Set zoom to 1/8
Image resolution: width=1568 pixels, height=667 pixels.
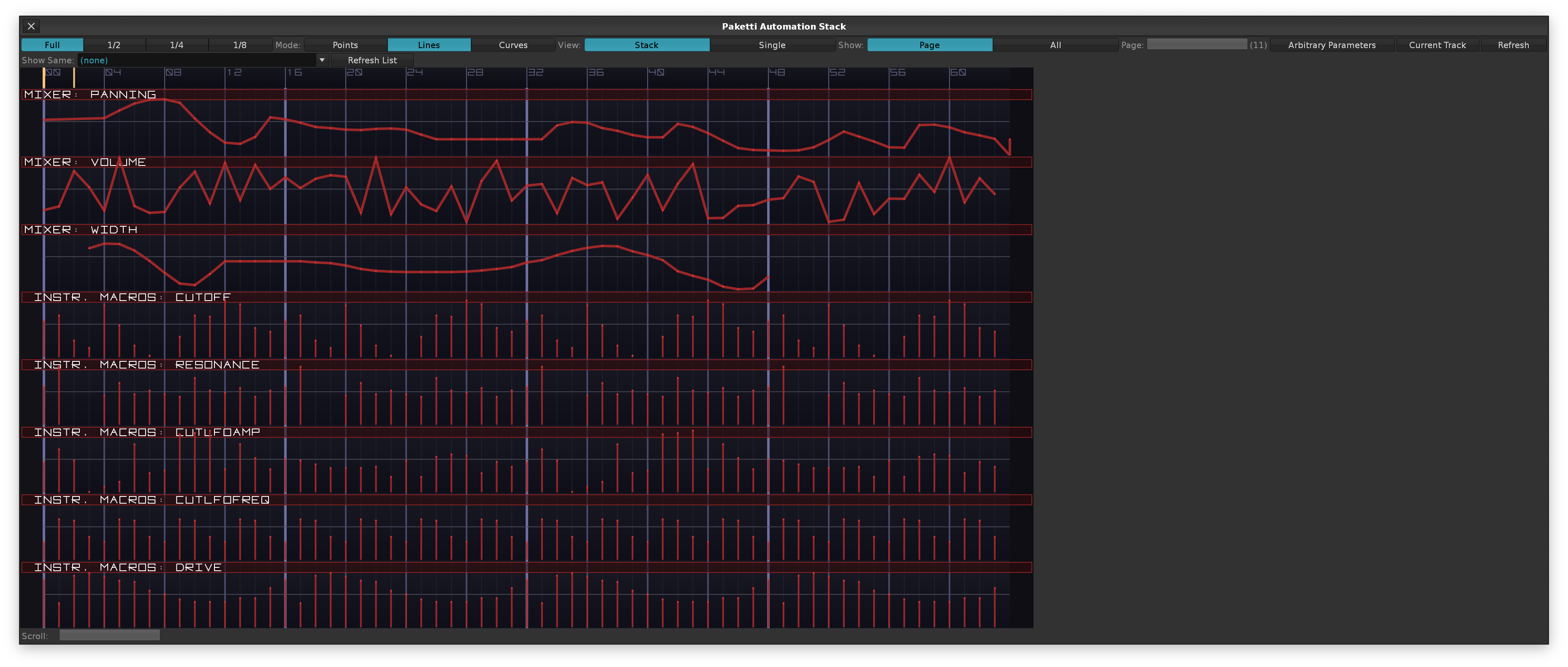click(240, 45)
